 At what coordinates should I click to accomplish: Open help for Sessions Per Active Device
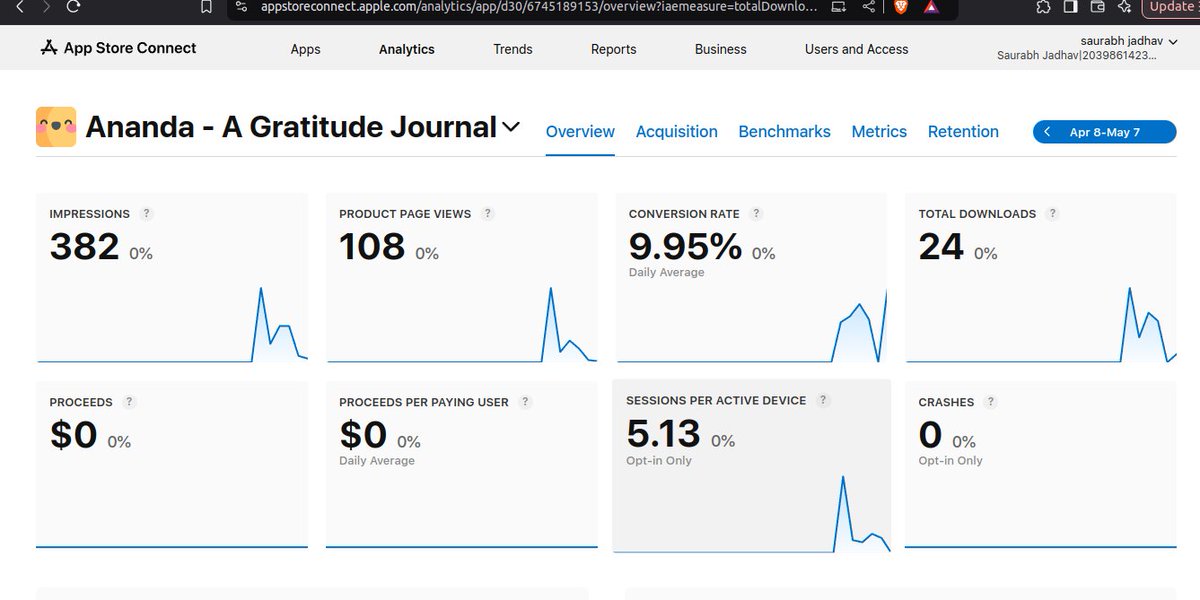click(x=823, y=400)
